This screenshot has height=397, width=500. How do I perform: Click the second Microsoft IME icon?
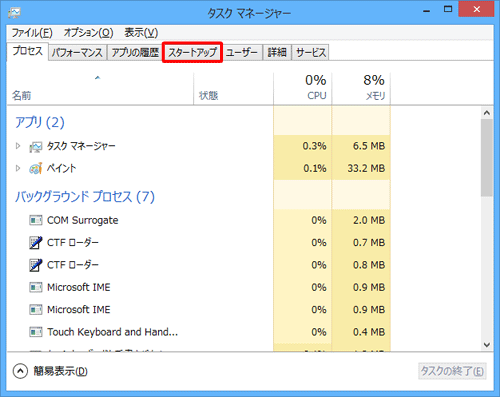[36, 310]
